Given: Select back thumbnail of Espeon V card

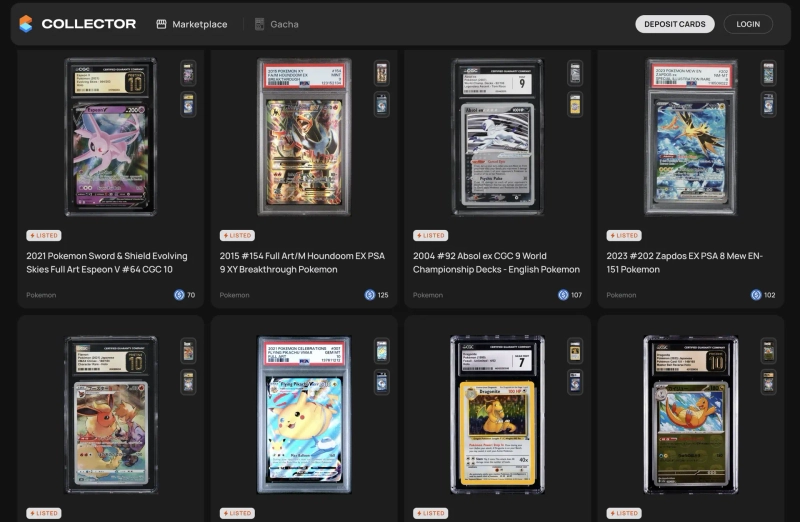Looking at the screenshot, I should [x=188, y=105].
